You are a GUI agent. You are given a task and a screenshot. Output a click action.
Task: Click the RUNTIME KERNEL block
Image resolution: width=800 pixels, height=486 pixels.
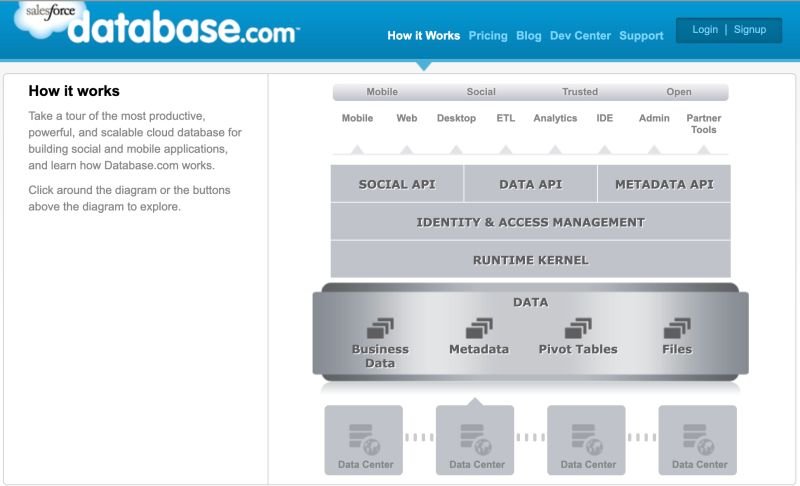click(531, 260)
